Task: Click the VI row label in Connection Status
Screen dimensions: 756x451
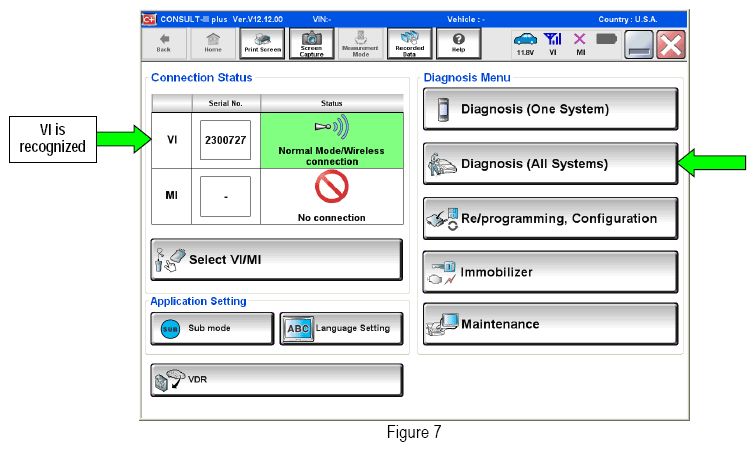Action: [x=172, y=140]
